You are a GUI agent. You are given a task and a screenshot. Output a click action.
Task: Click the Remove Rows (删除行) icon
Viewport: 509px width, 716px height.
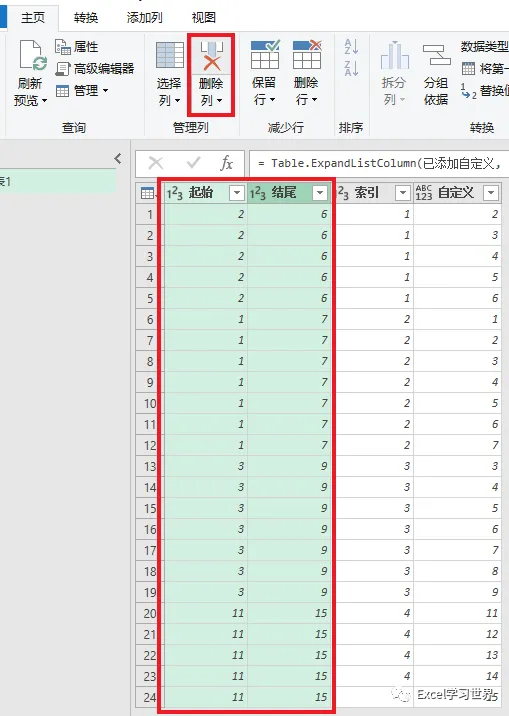pos(307,54)
